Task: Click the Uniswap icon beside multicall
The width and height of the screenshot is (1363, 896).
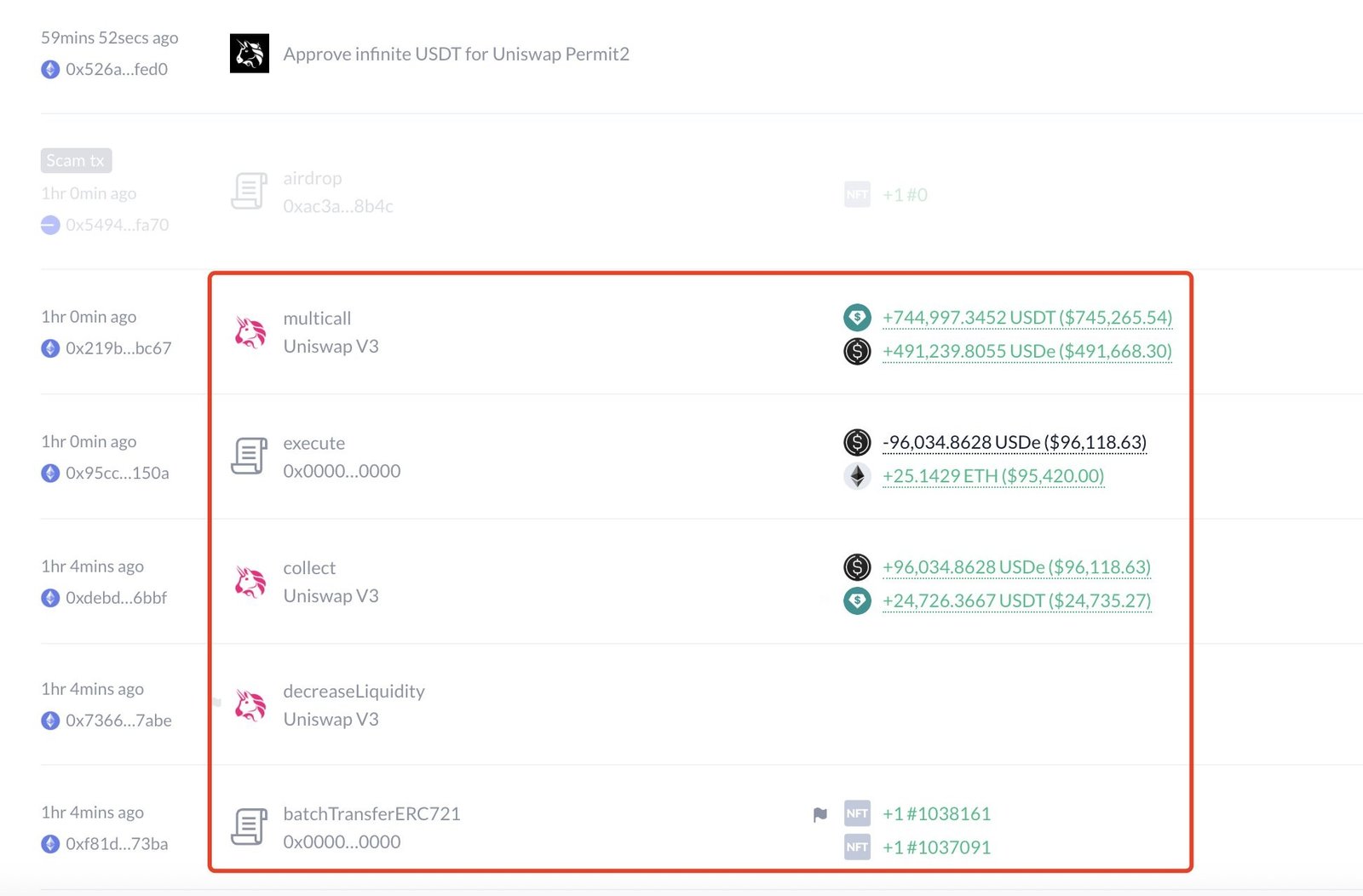Action: click(x=250, y=332)
